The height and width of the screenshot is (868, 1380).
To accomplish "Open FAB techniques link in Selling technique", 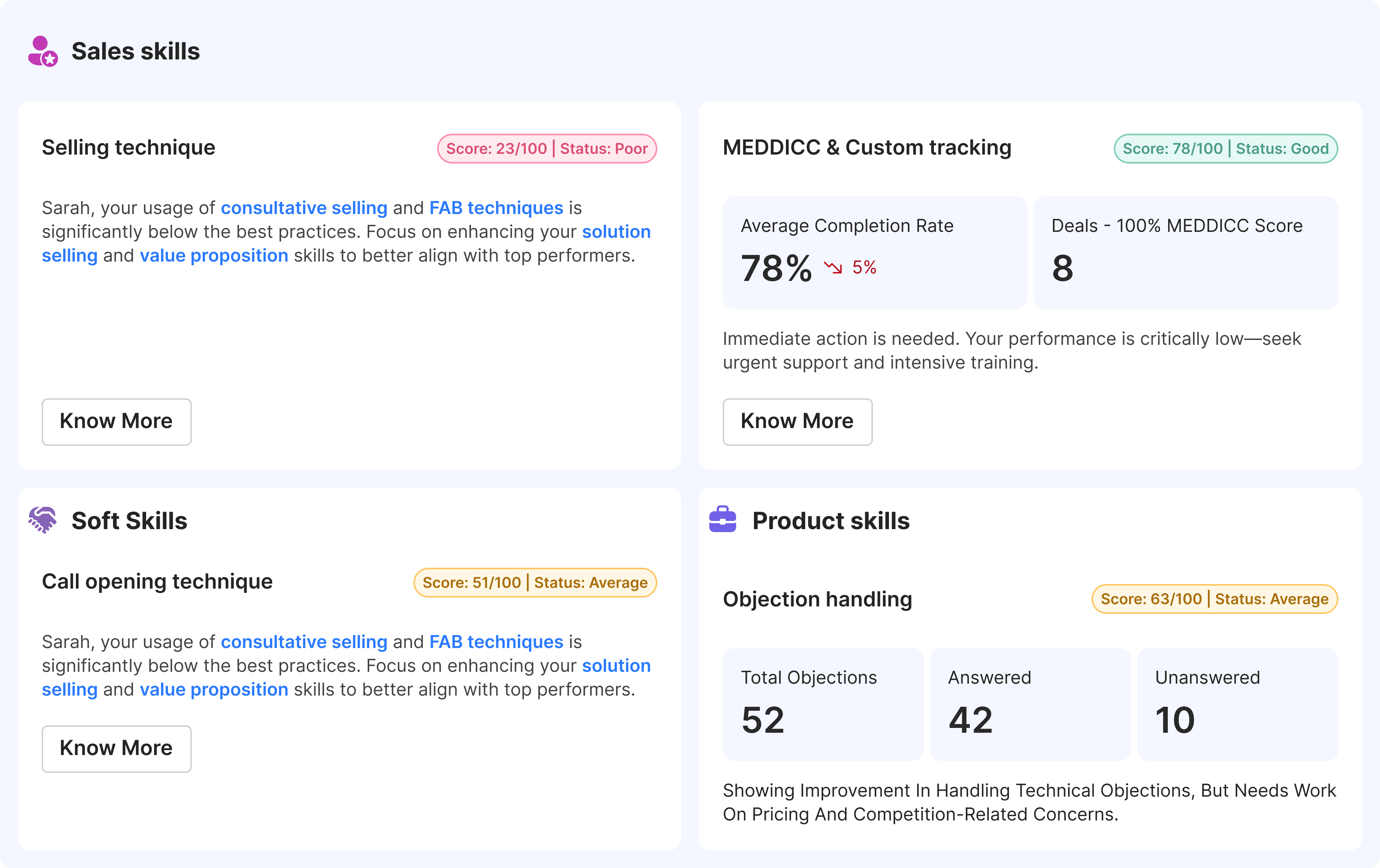I will click(496, 207).
